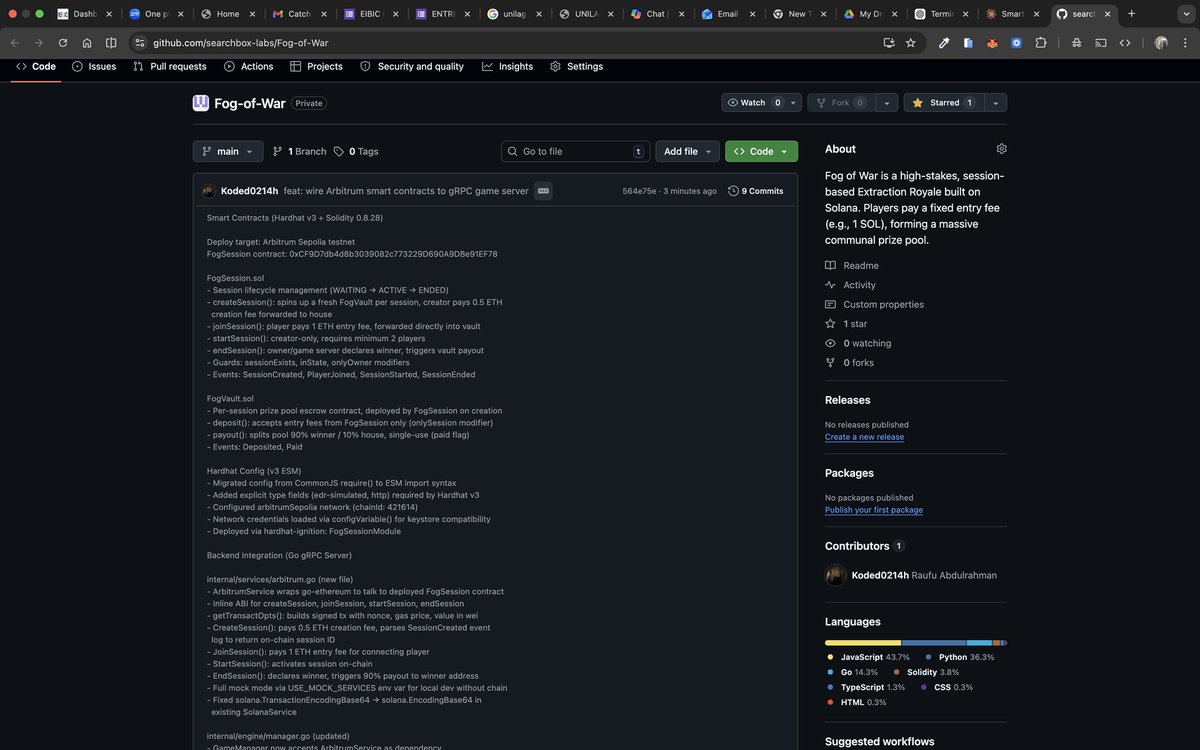Open Custom properties in About sidebar

(874, 305)
